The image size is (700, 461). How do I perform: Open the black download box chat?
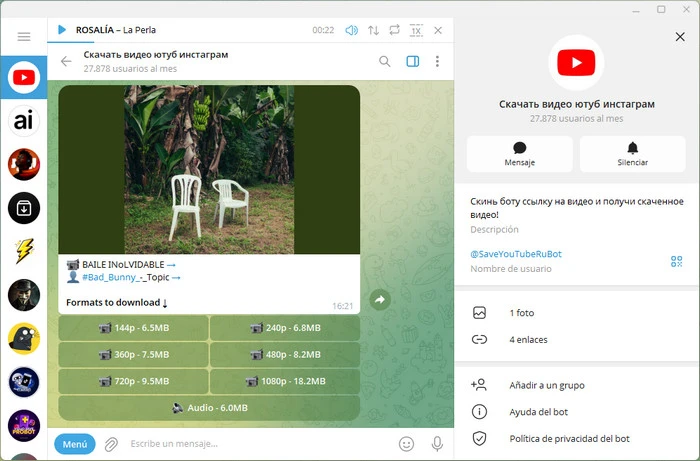(24, 208)
